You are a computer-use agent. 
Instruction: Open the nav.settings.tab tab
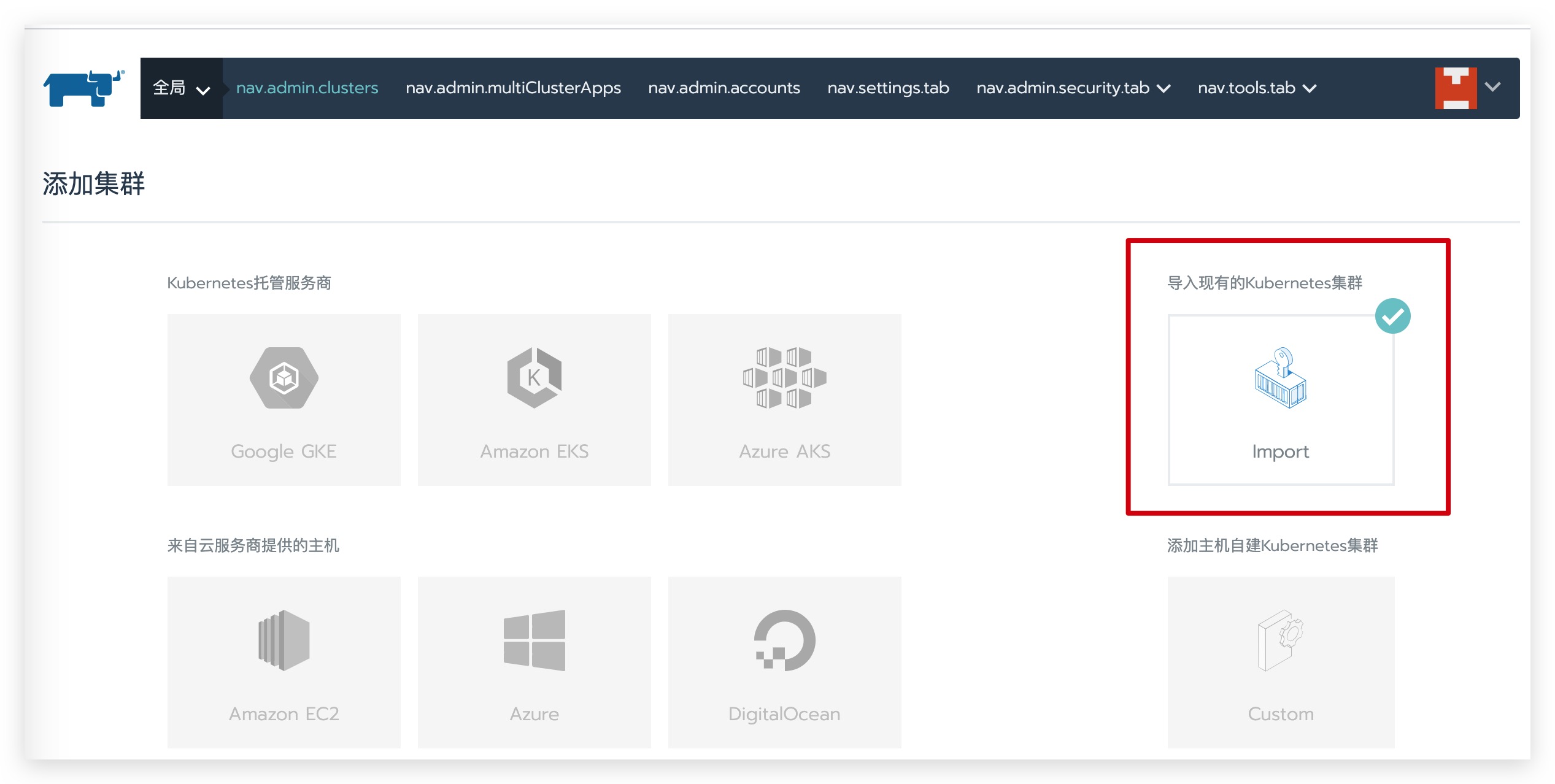(x=888, y=88)
